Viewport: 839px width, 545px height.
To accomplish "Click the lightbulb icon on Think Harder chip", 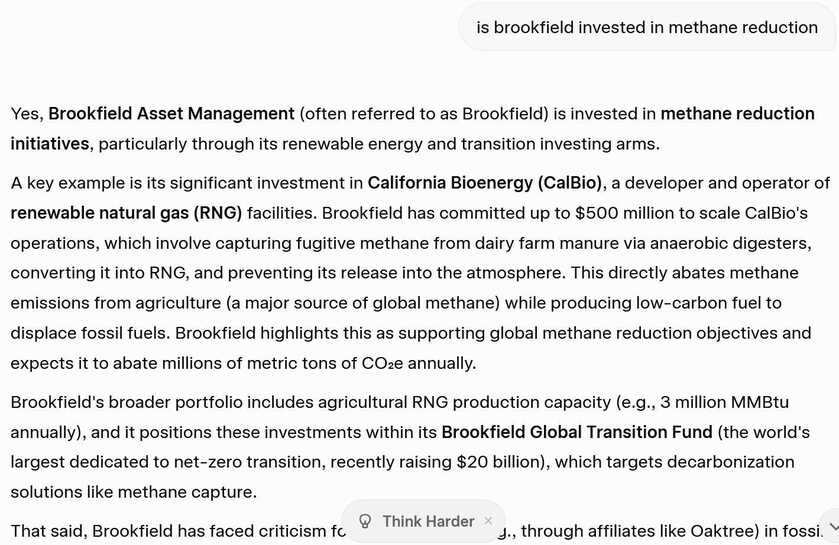I will [x=365, y=521].
